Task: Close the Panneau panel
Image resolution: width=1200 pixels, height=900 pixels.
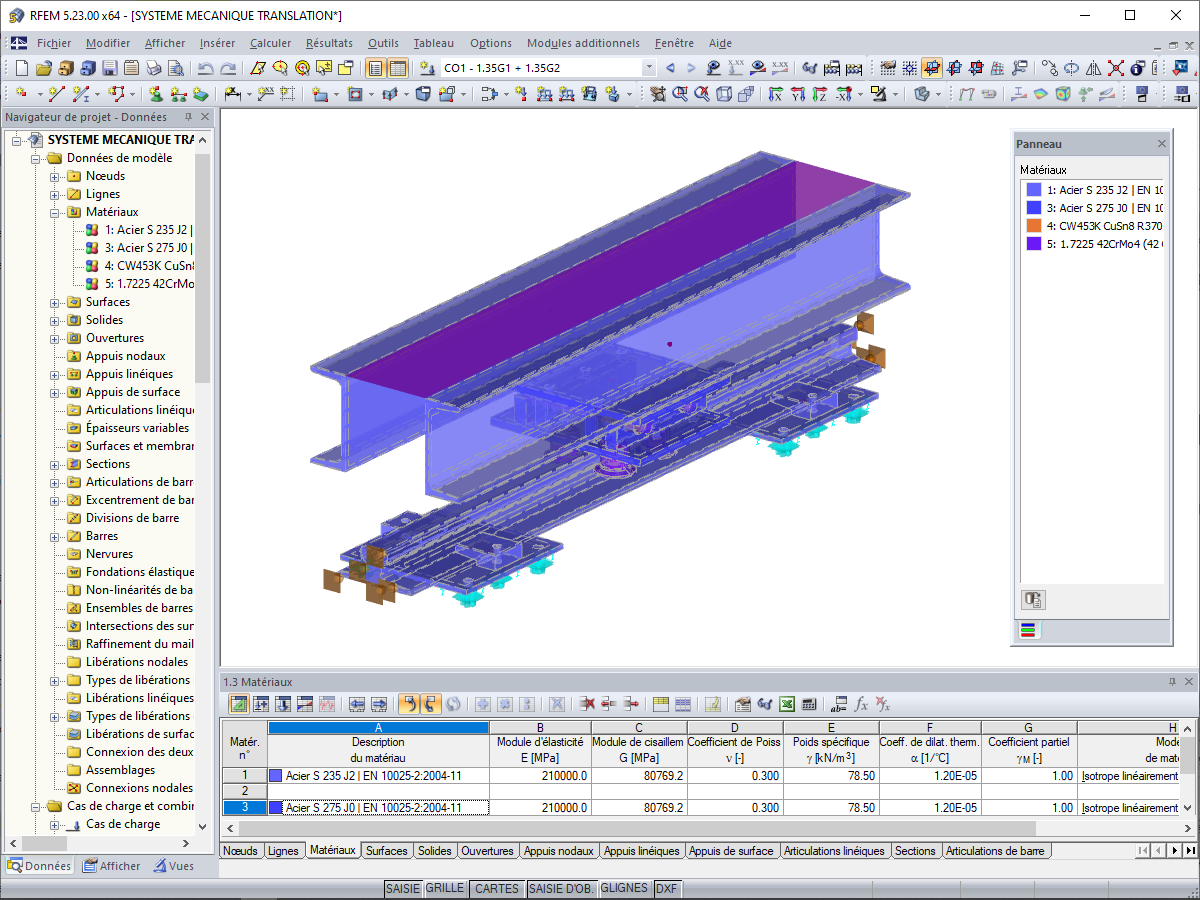Action: coord(1161,144)
